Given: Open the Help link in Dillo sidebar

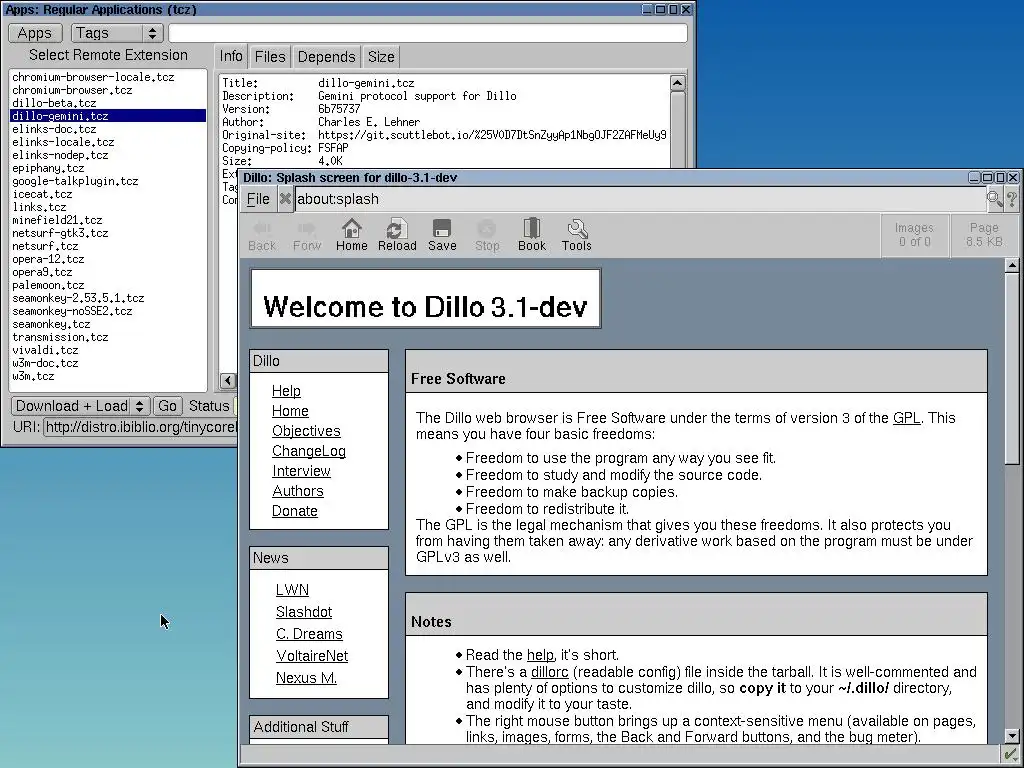Looking at the screenshot, I should coord(286,391).
